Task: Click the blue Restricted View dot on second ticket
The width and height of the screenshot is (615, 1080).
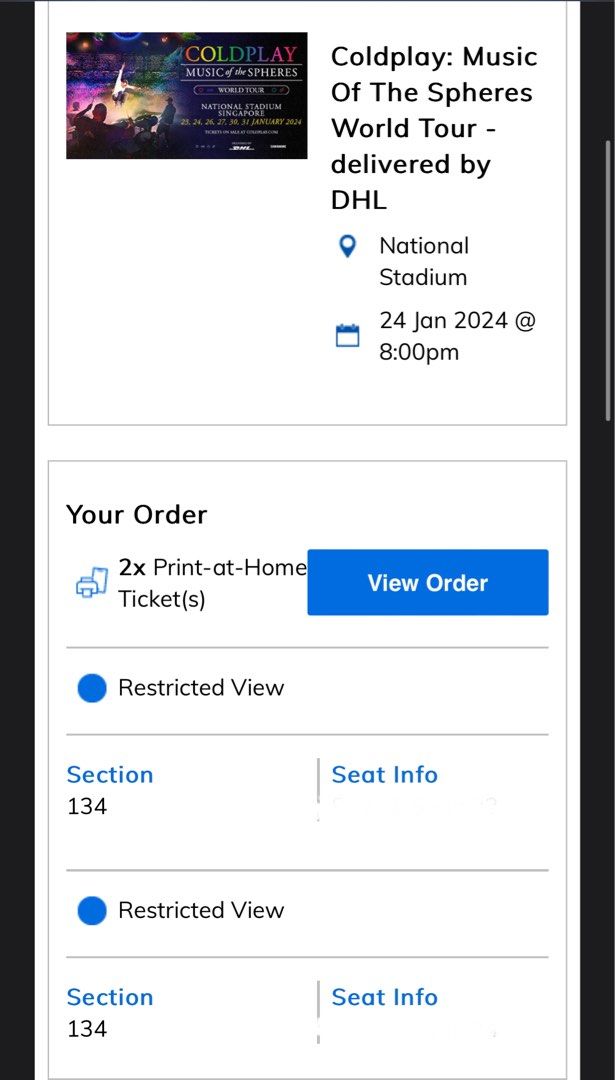Action: tap(92, 910)
